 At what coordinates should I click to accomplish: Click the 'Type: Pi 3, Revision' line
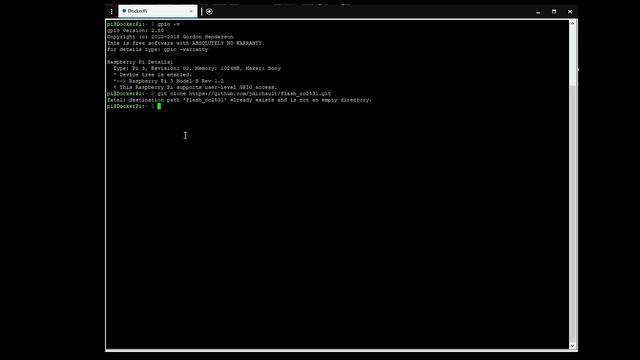[x=197, y=68]
